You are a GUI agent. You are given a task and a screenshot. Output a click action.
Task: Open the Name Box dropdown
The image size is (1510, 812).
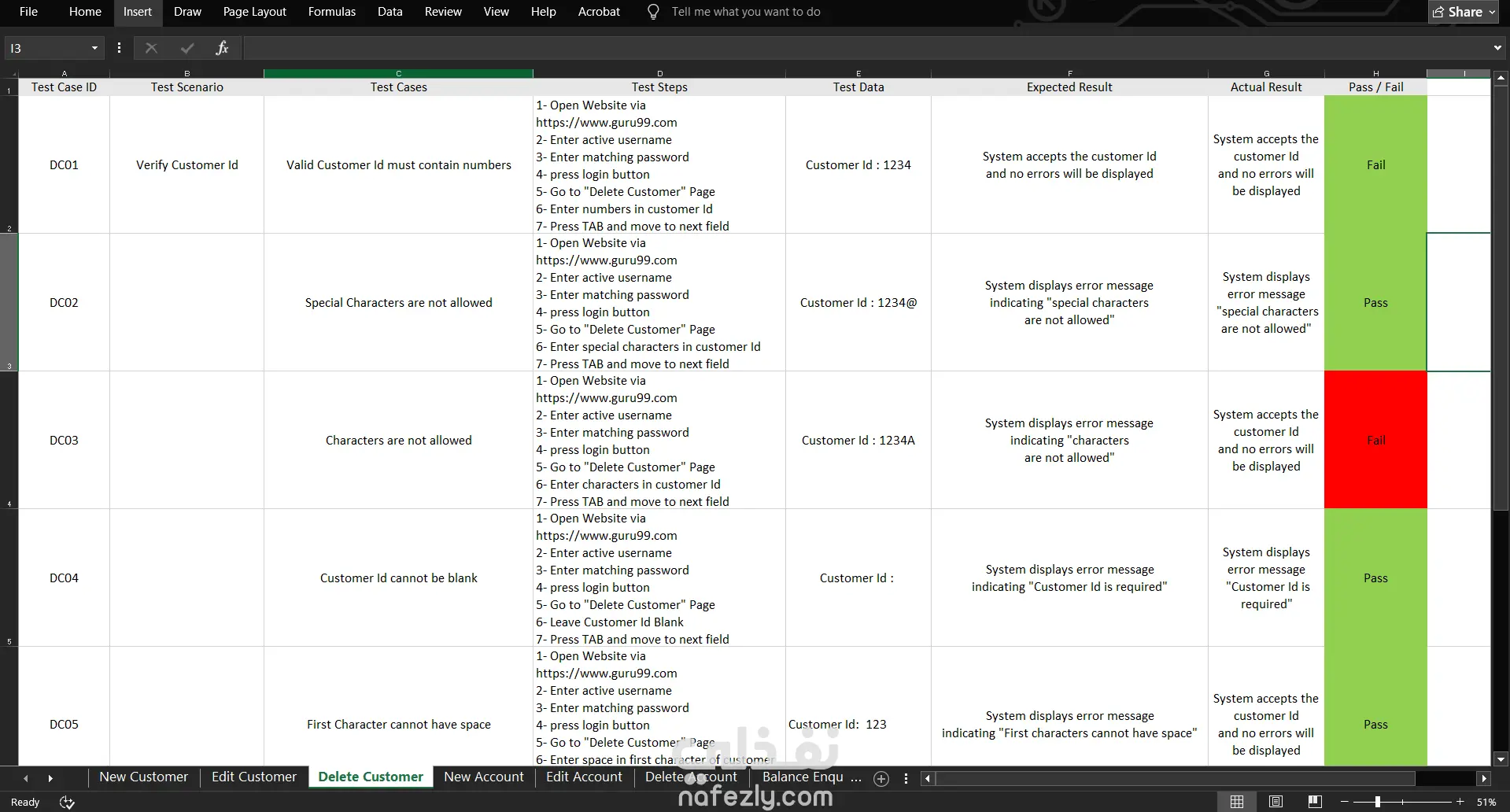click(x=96, y=48)
